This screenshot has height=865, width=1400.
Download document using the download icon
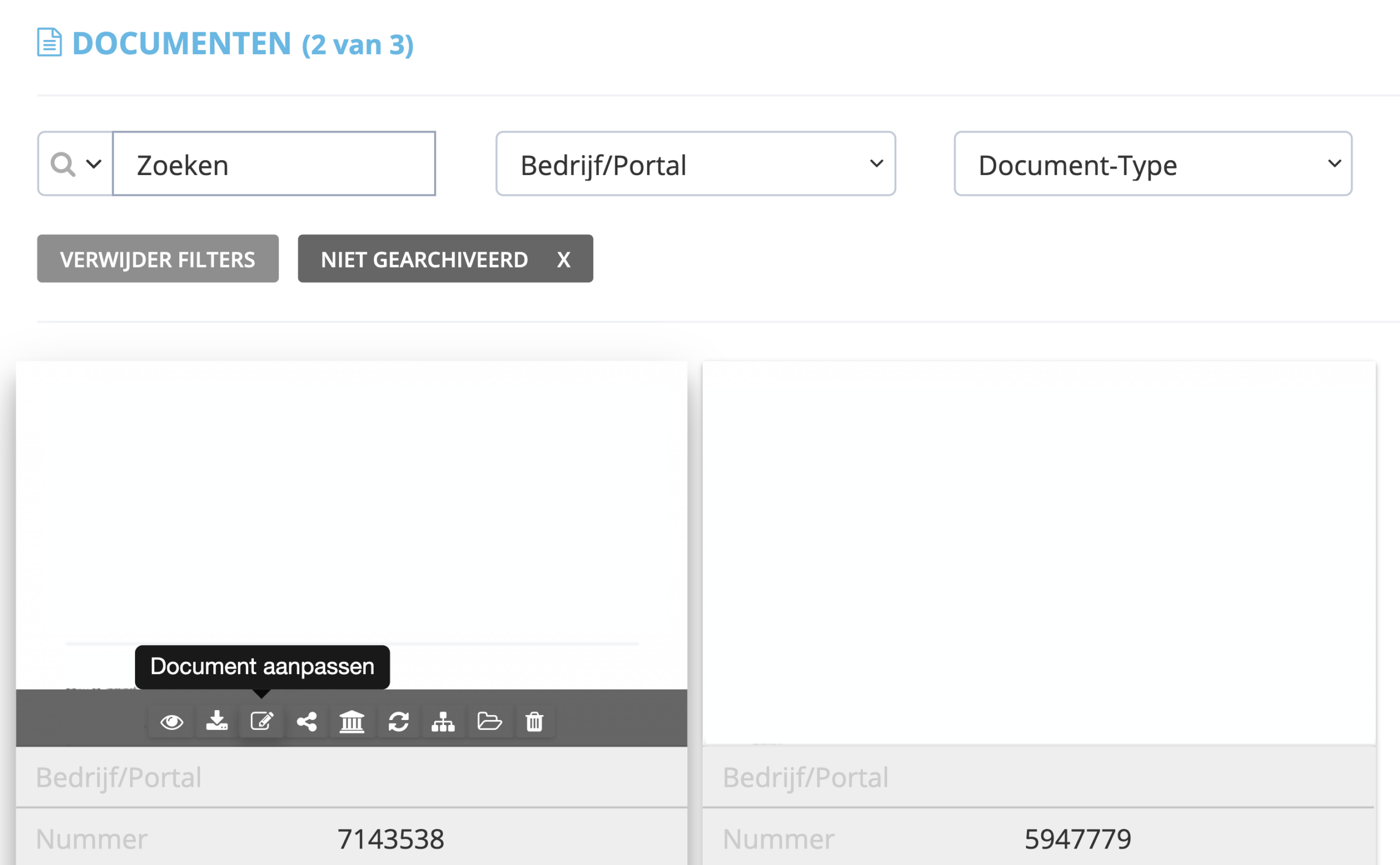(217, 722)
